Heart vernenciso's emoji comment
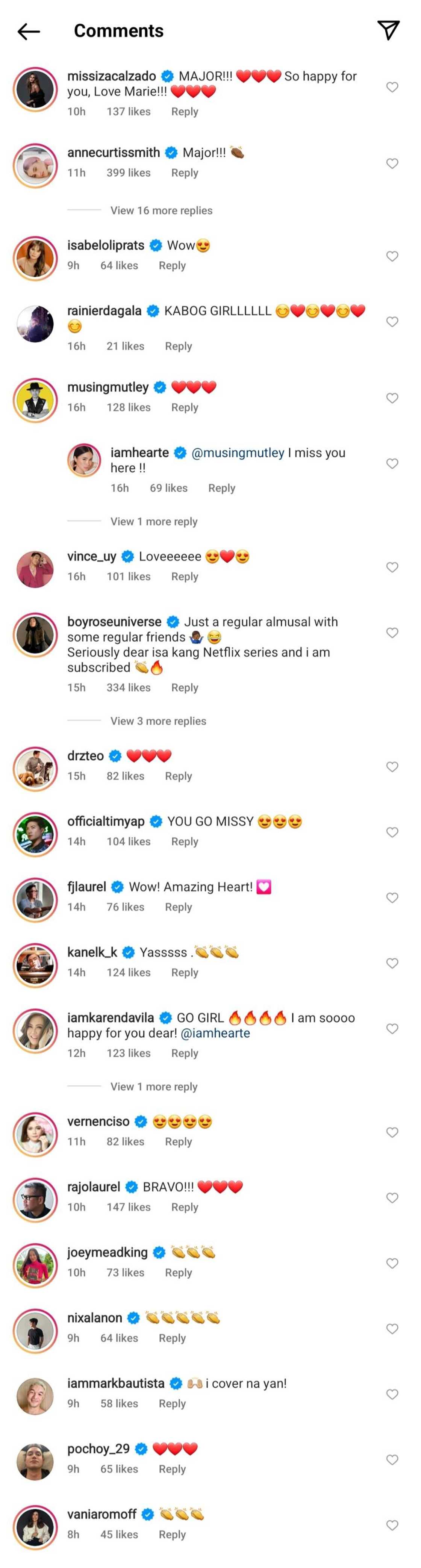Image resolution: width=421 pixels, height=1568 pixels. point(392,1132)
